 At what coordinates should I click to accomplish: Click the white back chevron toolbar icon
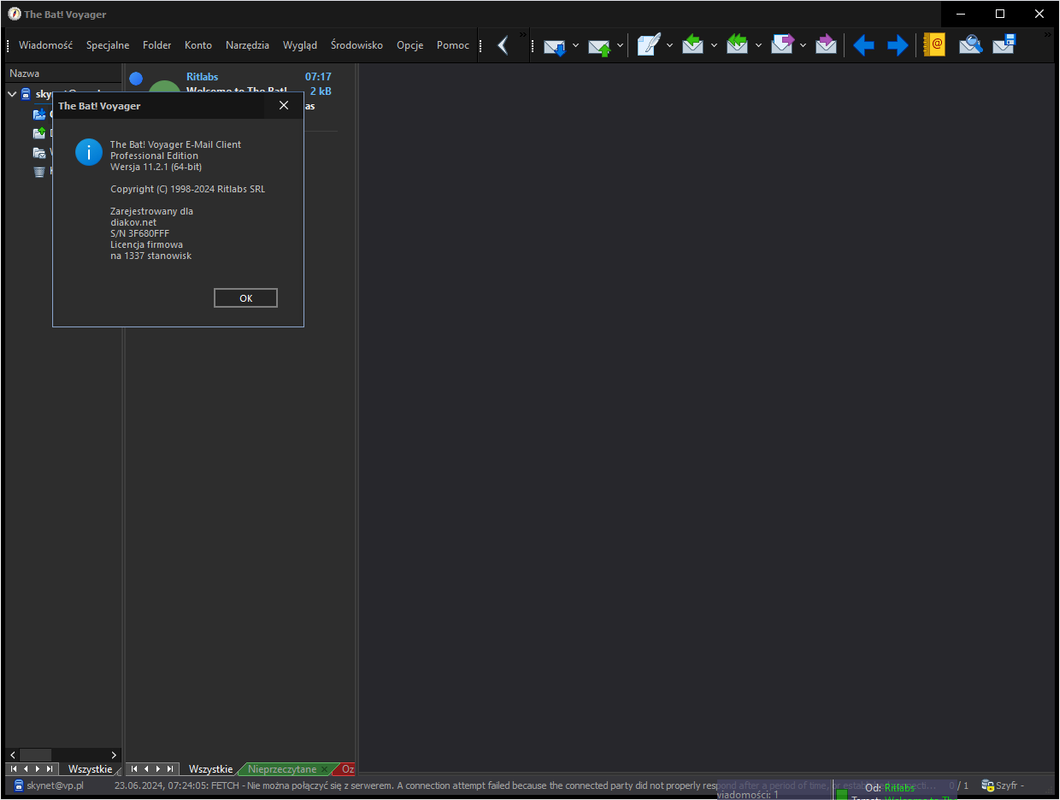tap(503, 45)
